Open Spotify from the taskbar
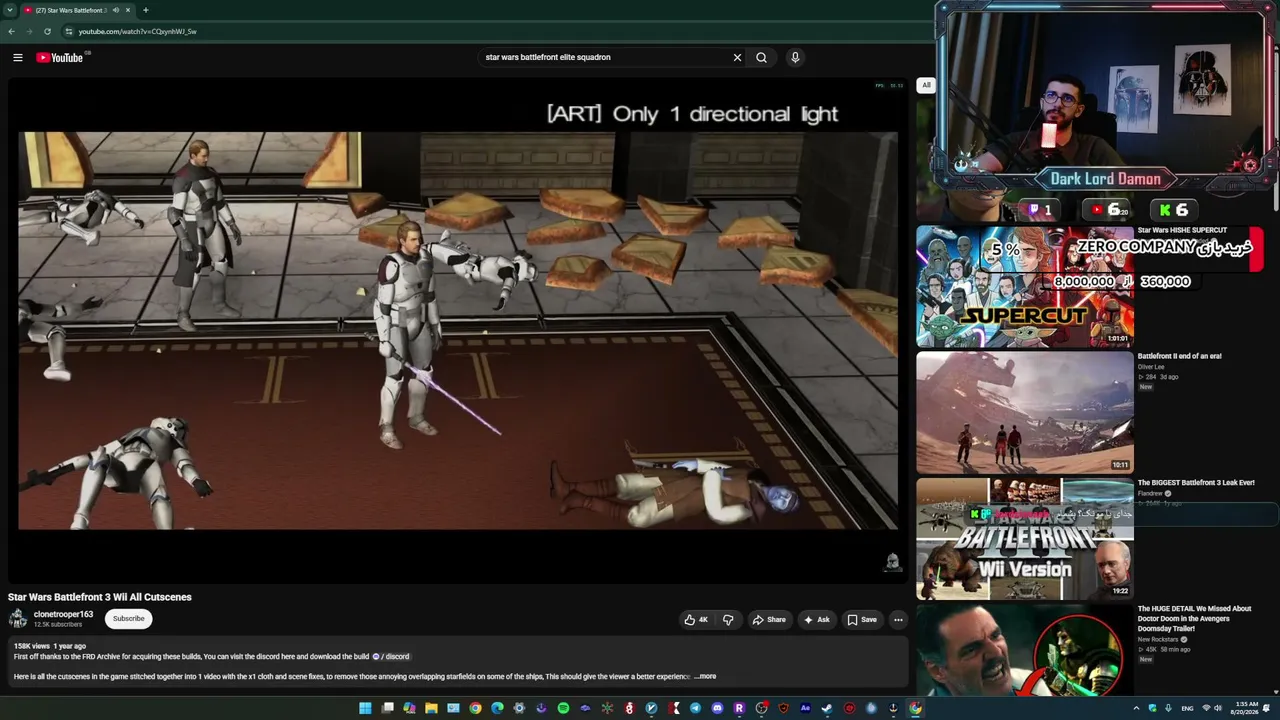Image resolution: width=1280 pixels, height=720 pixels. click(563, 708)
